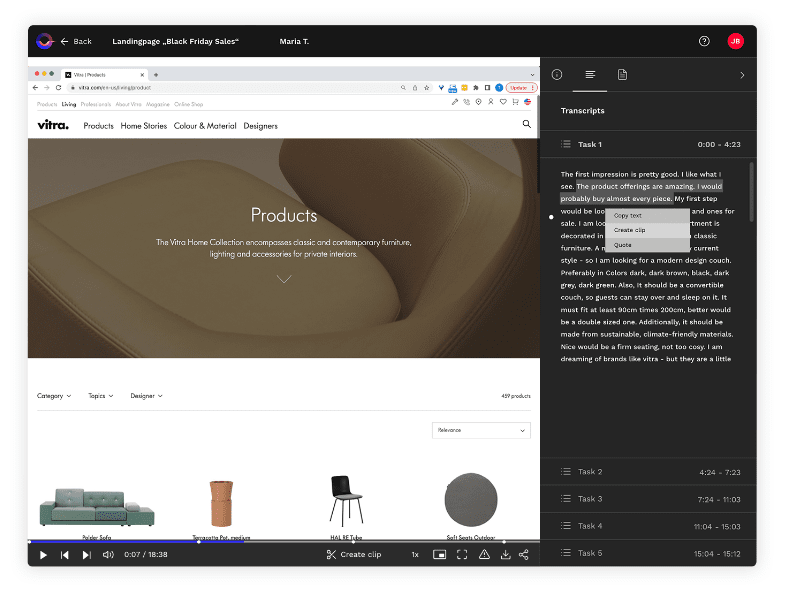Expand Task 2 transcript
This screenshot has height=600, width=789.
(647, 472)
